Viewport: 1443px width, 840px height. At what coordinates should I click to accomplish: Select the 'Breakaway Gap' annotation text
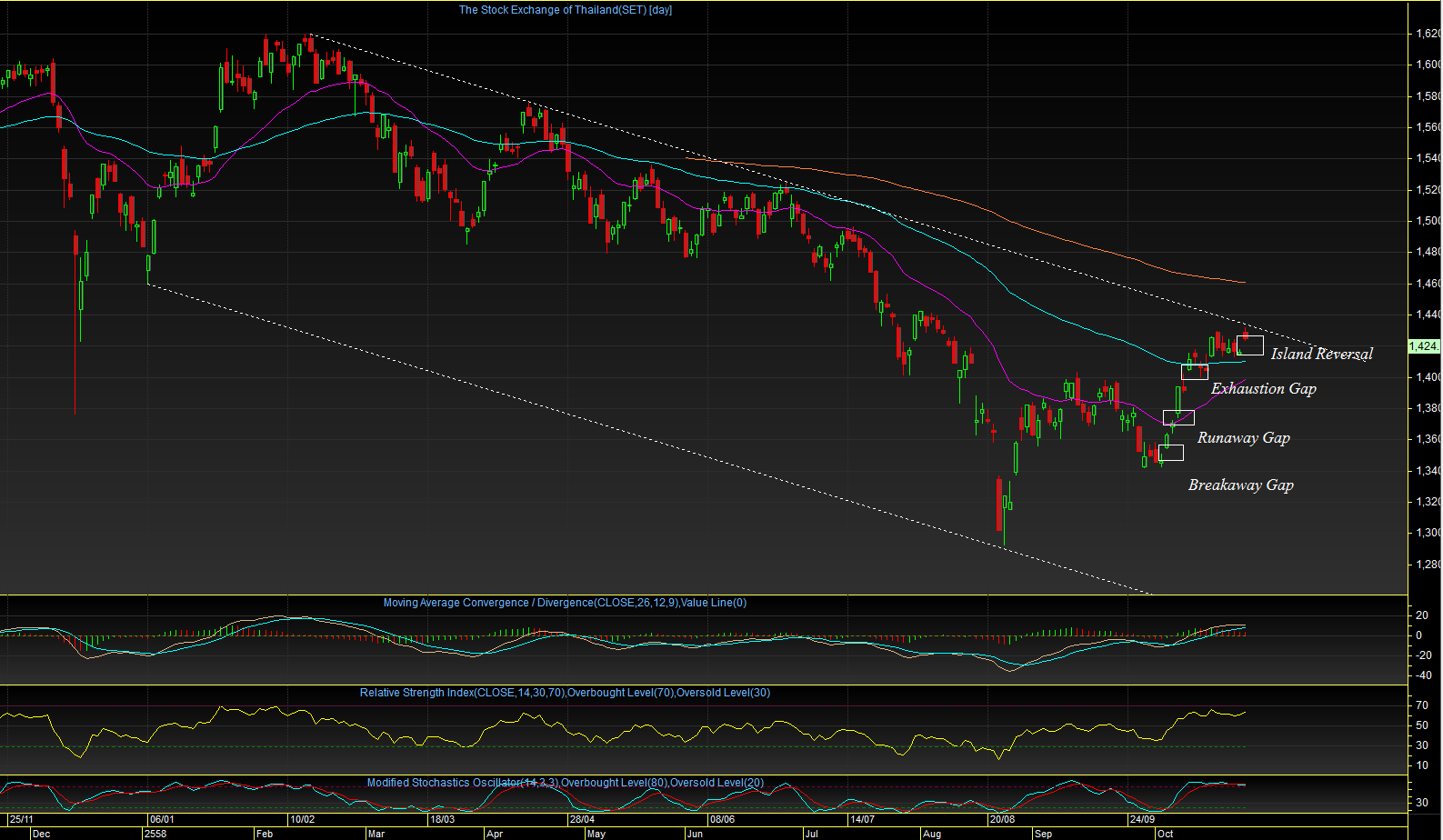[x=1241, y=485]
